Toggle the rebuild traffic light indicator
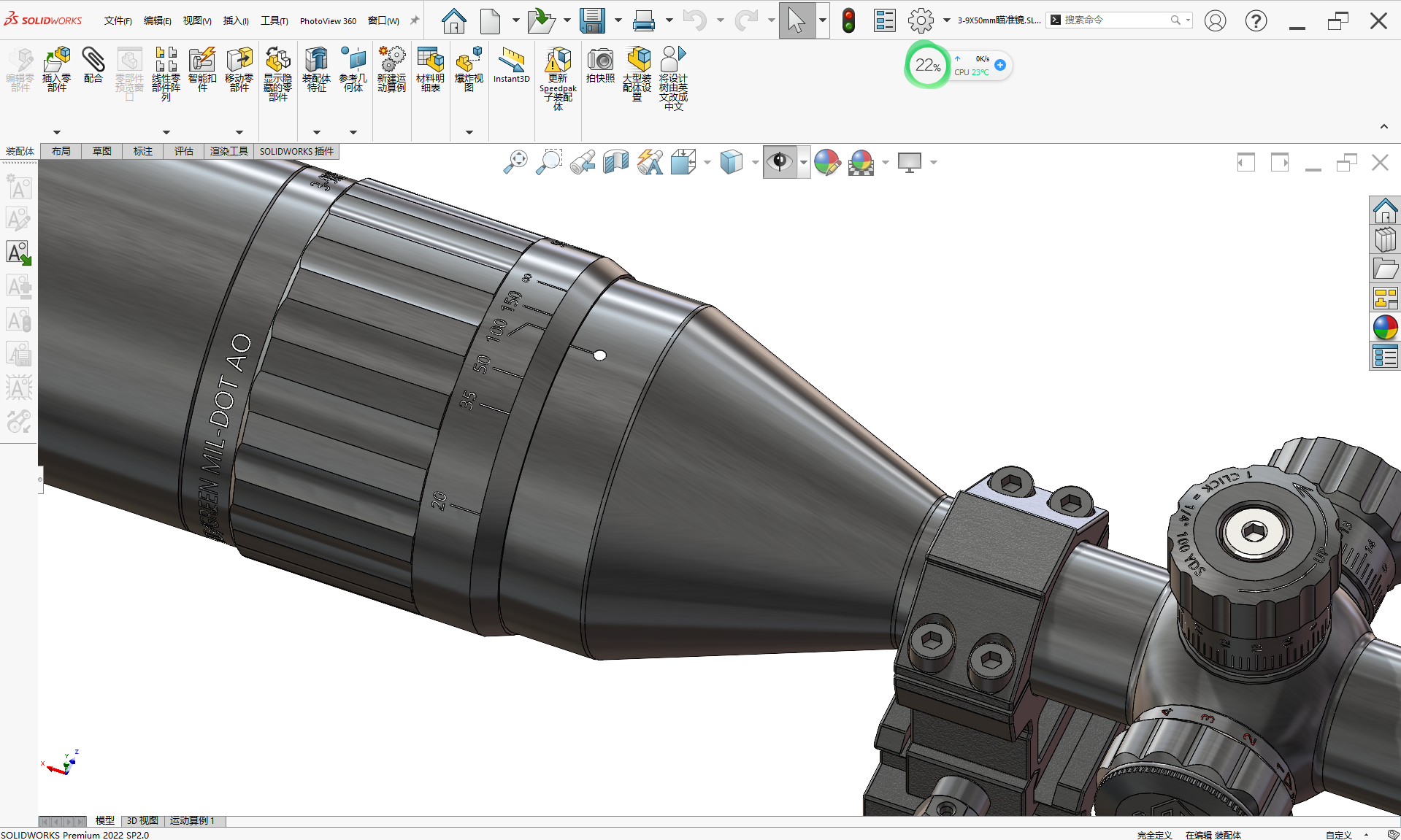 (848, 20)
